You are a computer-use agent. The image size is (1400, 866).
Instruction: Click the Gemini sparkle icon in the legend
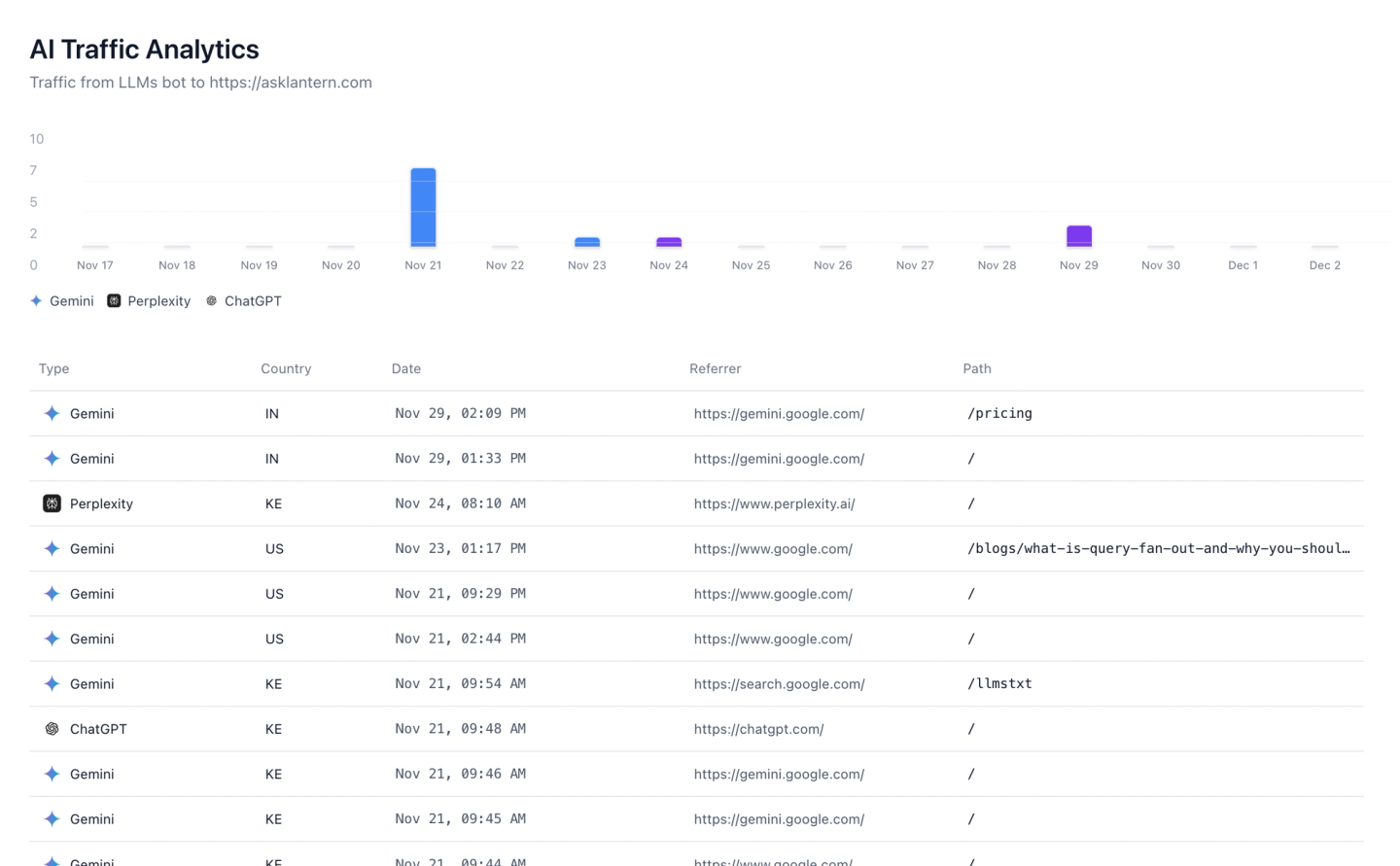tap(36, 301)
